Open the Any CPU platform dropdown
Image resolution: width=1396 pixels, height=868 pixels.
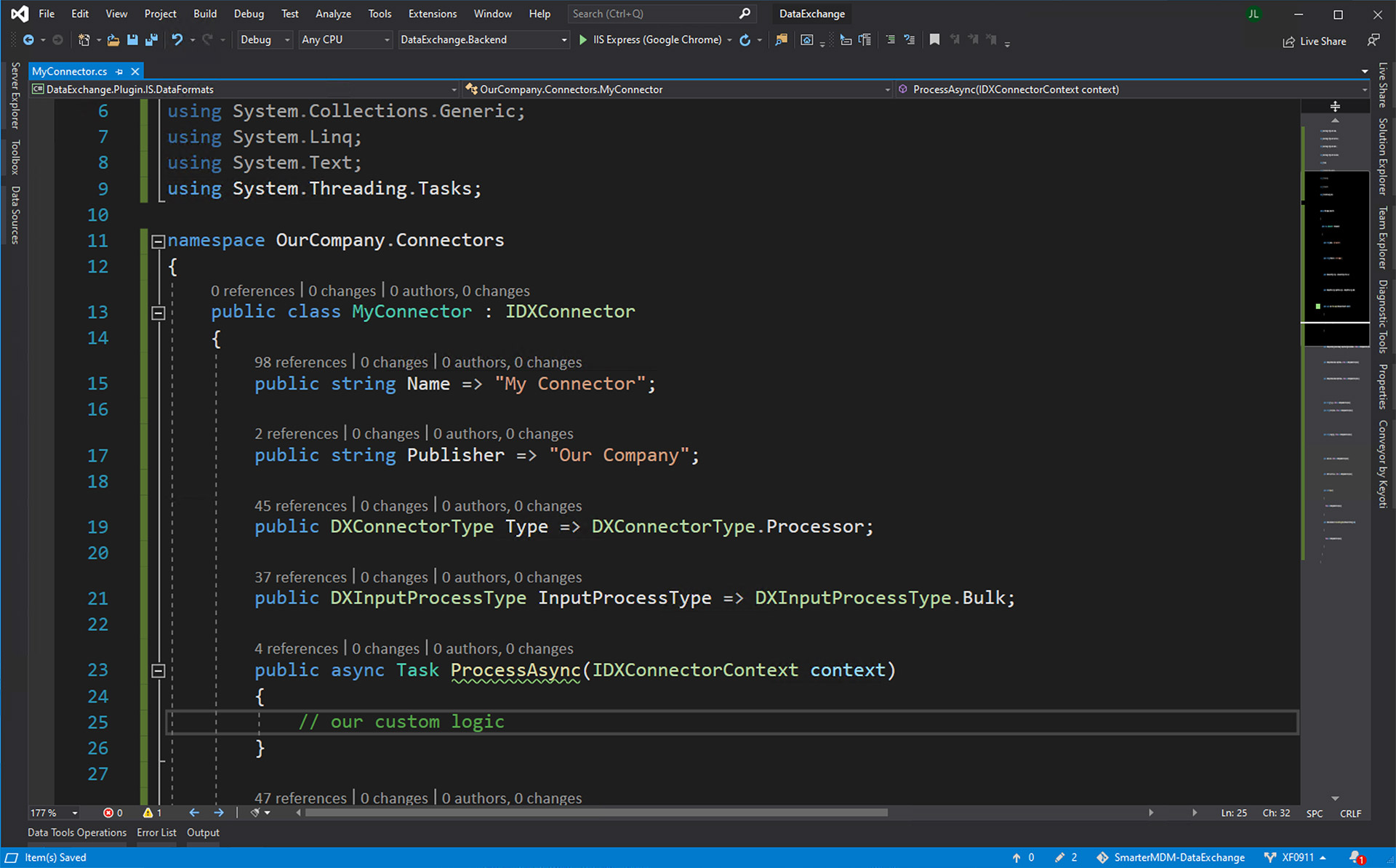pyautogui.click(x=345, y=40)
